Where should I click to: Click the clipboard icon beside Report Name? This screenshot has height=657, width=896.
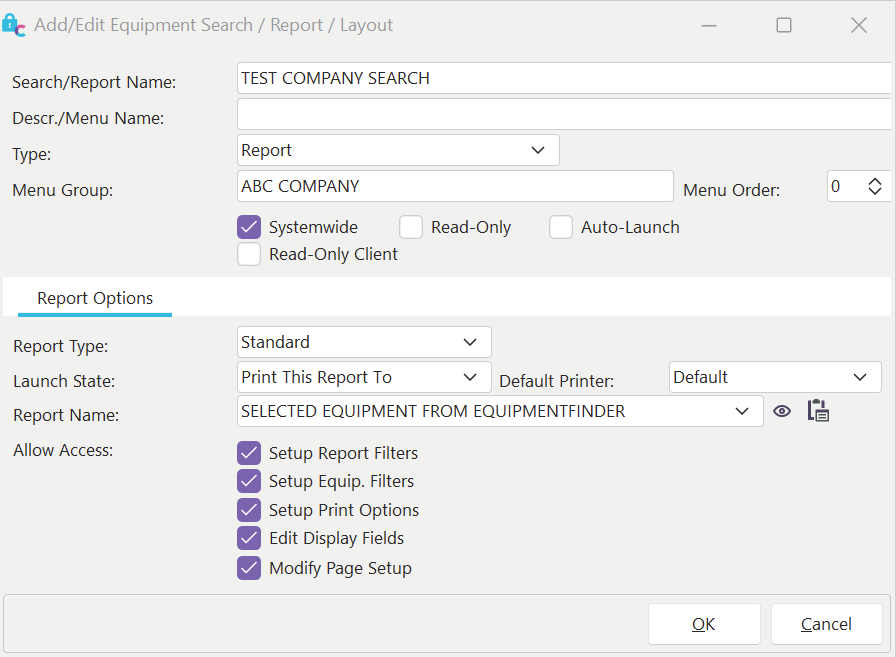coord(818,411)
